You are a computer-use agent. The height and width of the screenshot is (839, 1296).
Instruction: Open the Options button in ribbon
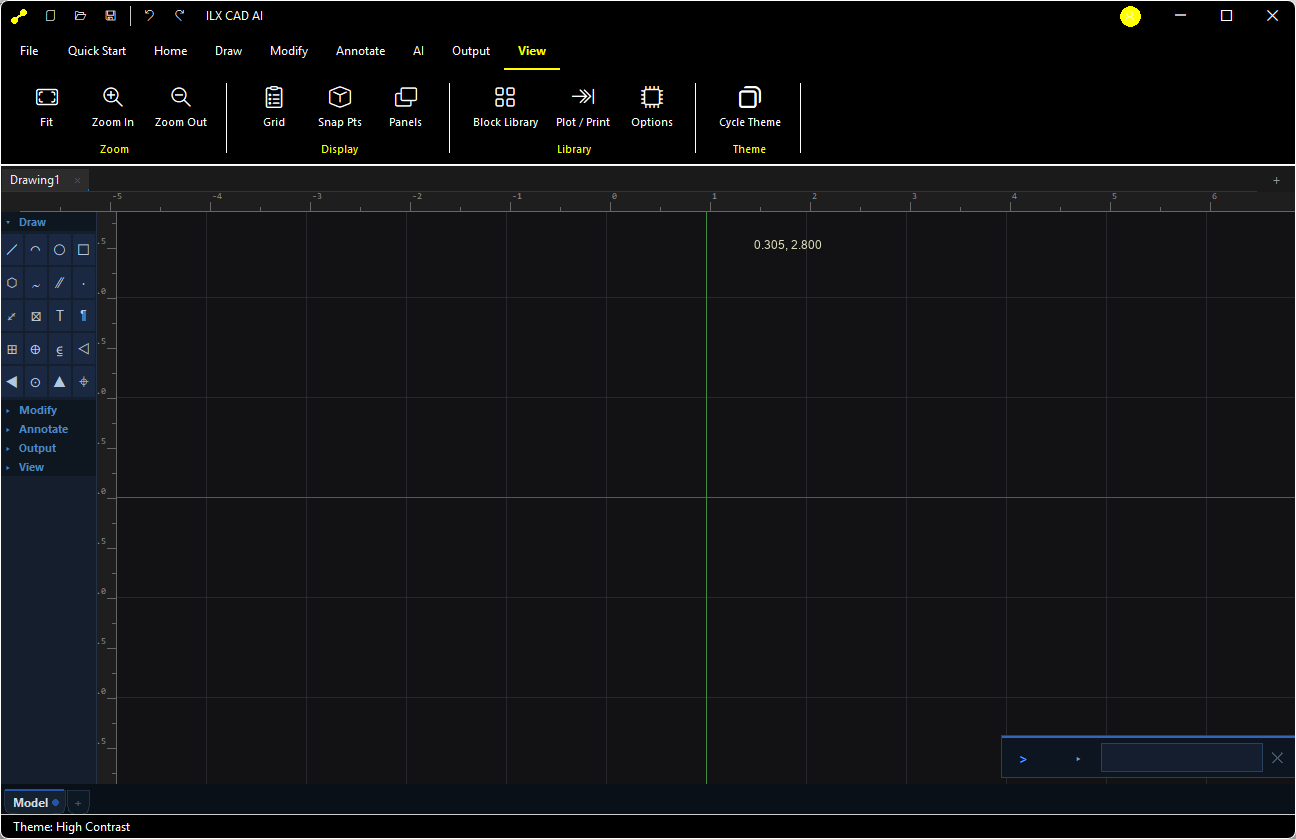click(x=652, y=108)
